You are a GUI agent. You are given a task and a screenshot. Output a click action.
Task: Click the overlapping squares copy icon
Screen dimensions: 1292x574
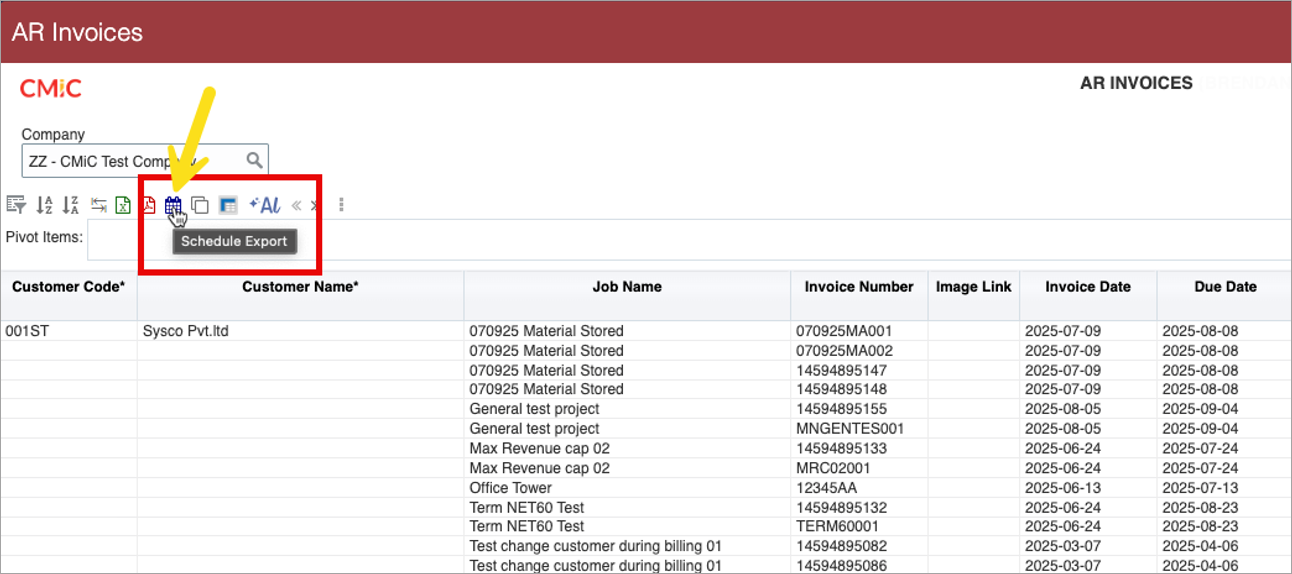(x=200, y=205)
